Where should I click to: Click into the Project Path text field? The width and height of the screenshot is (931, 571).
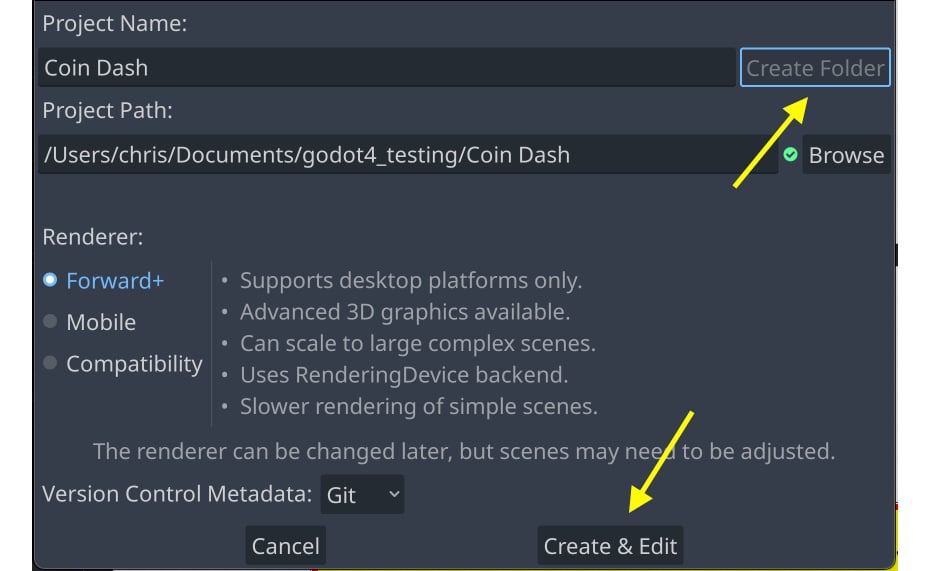[407, 155]
